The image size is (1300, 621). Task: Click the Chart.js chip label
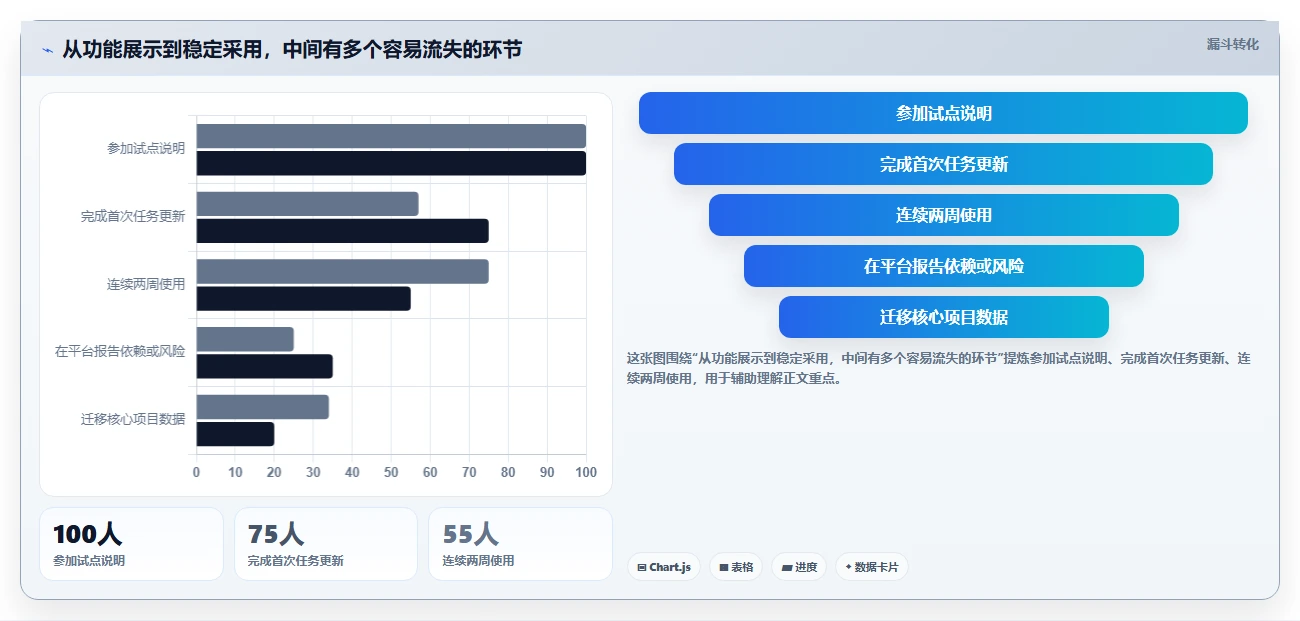(670, 568)
